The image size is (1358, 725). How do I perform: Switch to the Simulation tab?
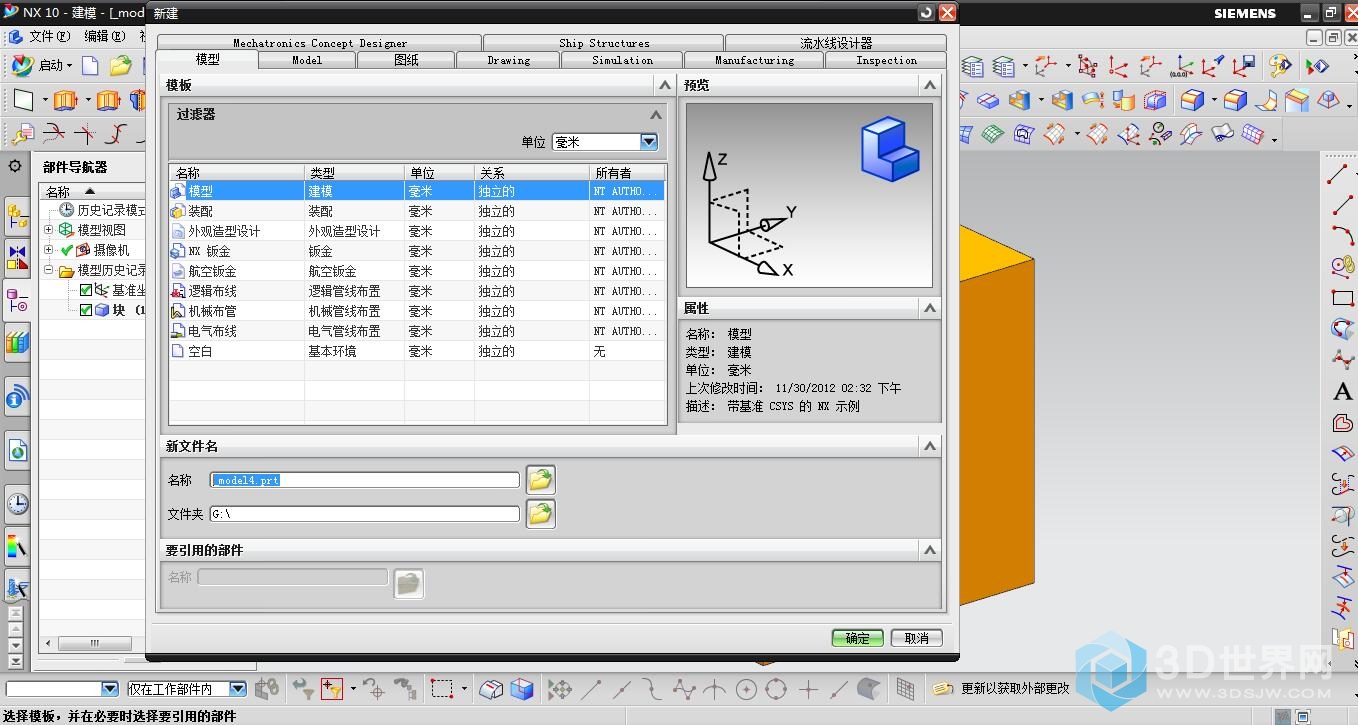(x=622, y=60)
